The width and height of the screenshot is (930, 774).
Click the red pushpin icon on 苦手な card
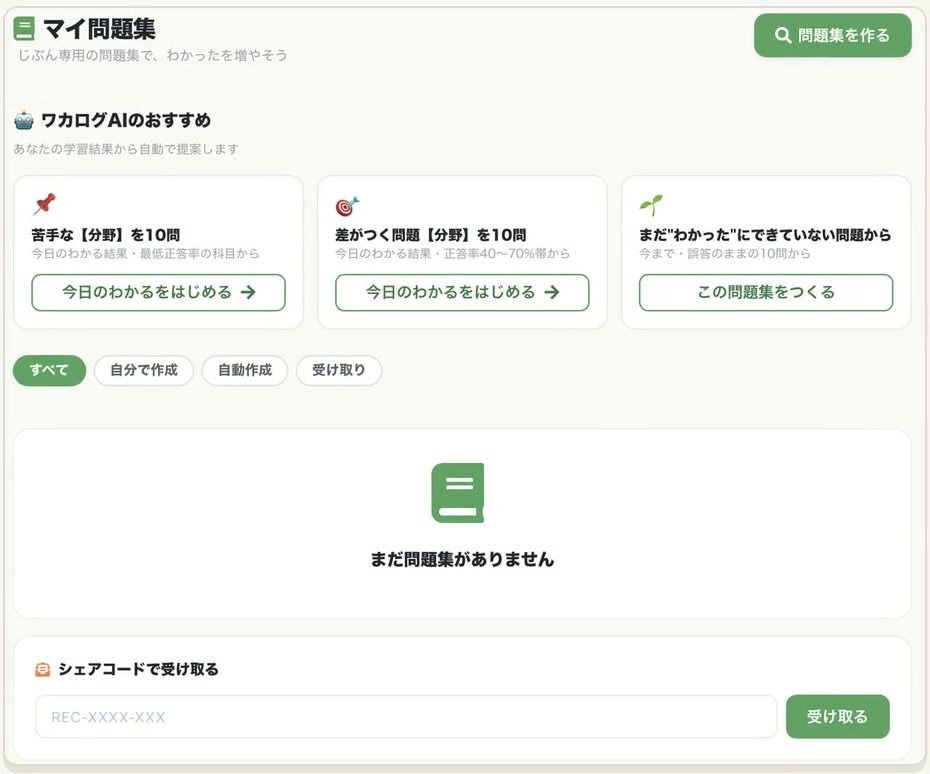(x=44, y=204)
